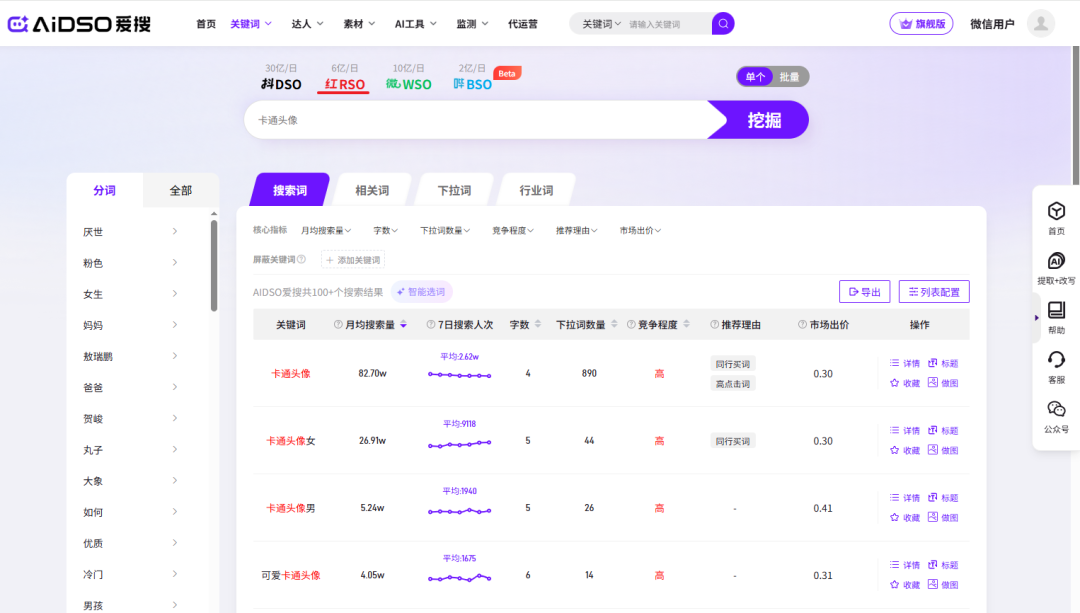Open the 竞争程度 filter dropdown
1080x613 pixels.
pos(510,229)
